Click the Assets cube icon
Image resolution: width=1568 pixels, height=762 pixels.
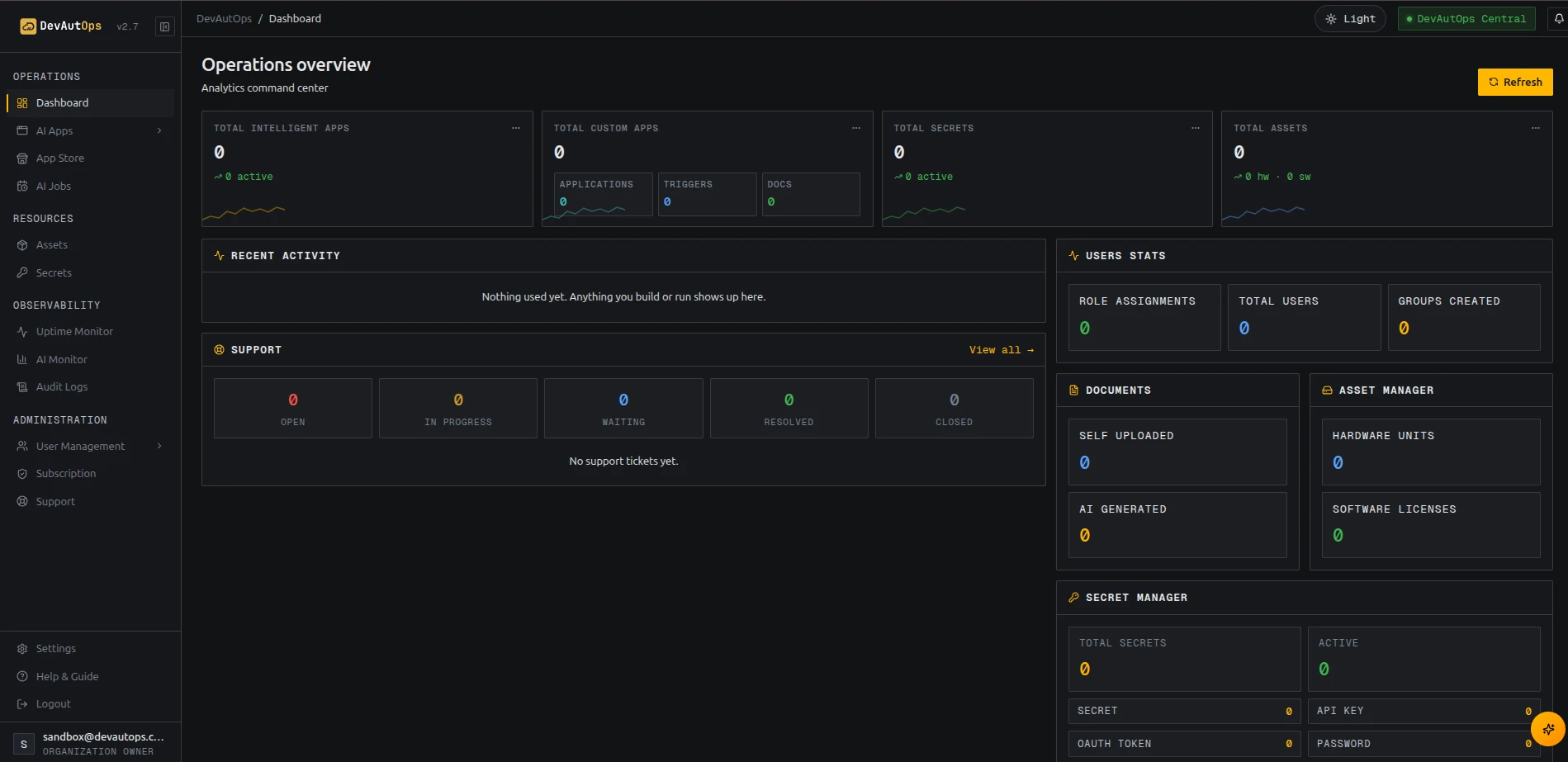22,245
